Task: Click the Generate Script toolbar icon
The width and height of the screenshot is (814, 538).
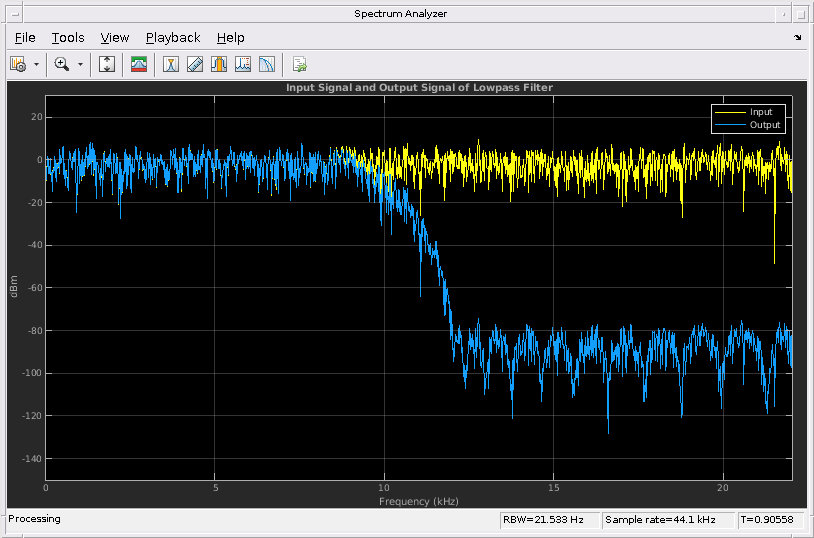Action: point(299,64)
